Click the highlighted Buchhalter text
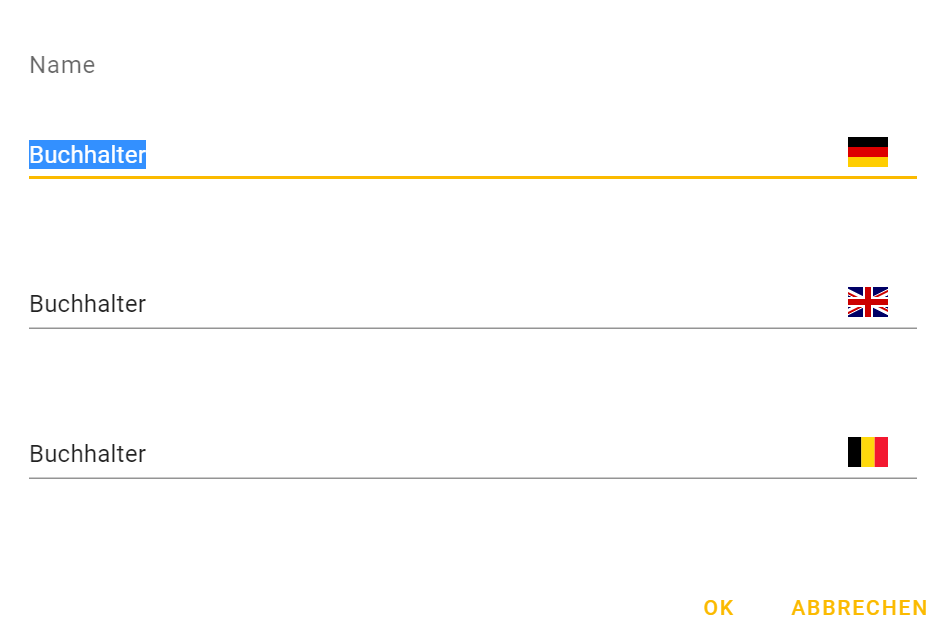 pos(87,155)
